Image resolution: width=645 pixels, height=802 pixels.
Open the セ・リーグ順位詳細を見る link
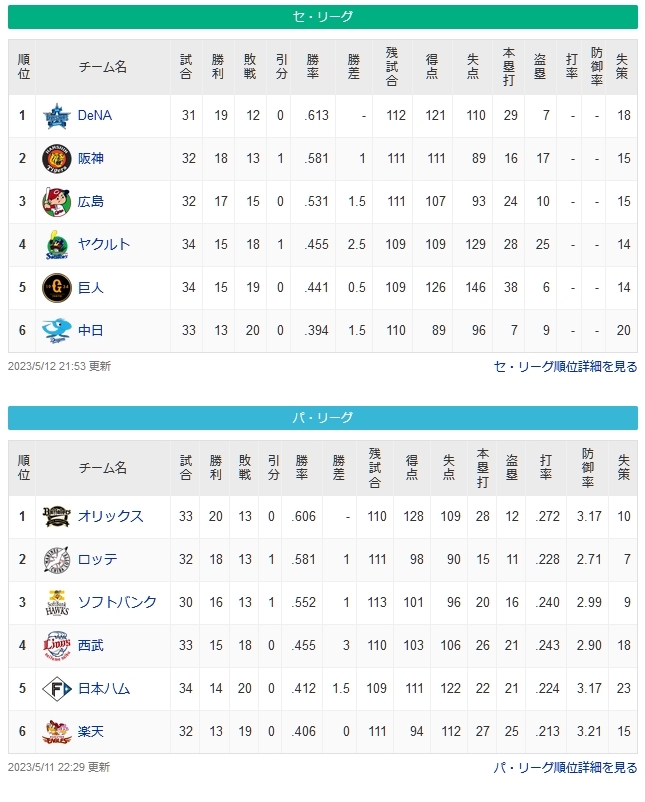tap(565, 367)
